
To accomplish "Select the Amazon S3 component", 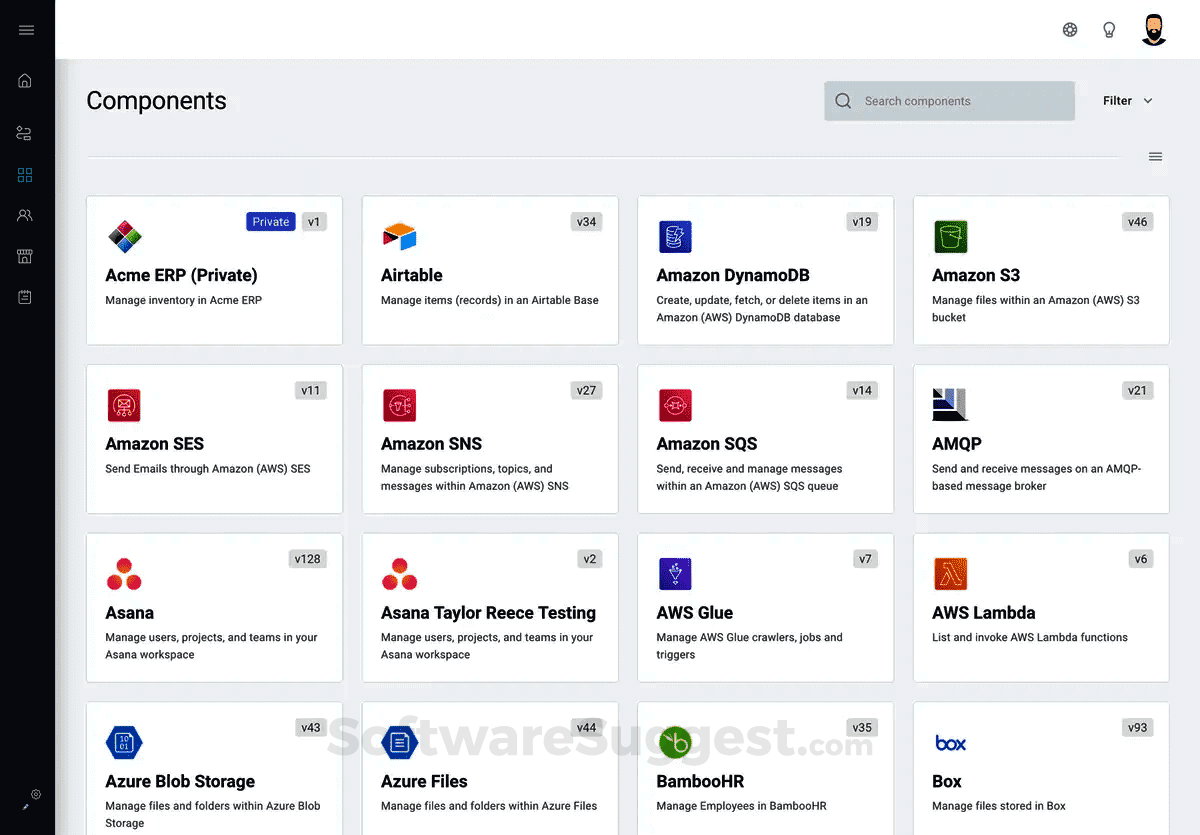I will coord(1040,270).
